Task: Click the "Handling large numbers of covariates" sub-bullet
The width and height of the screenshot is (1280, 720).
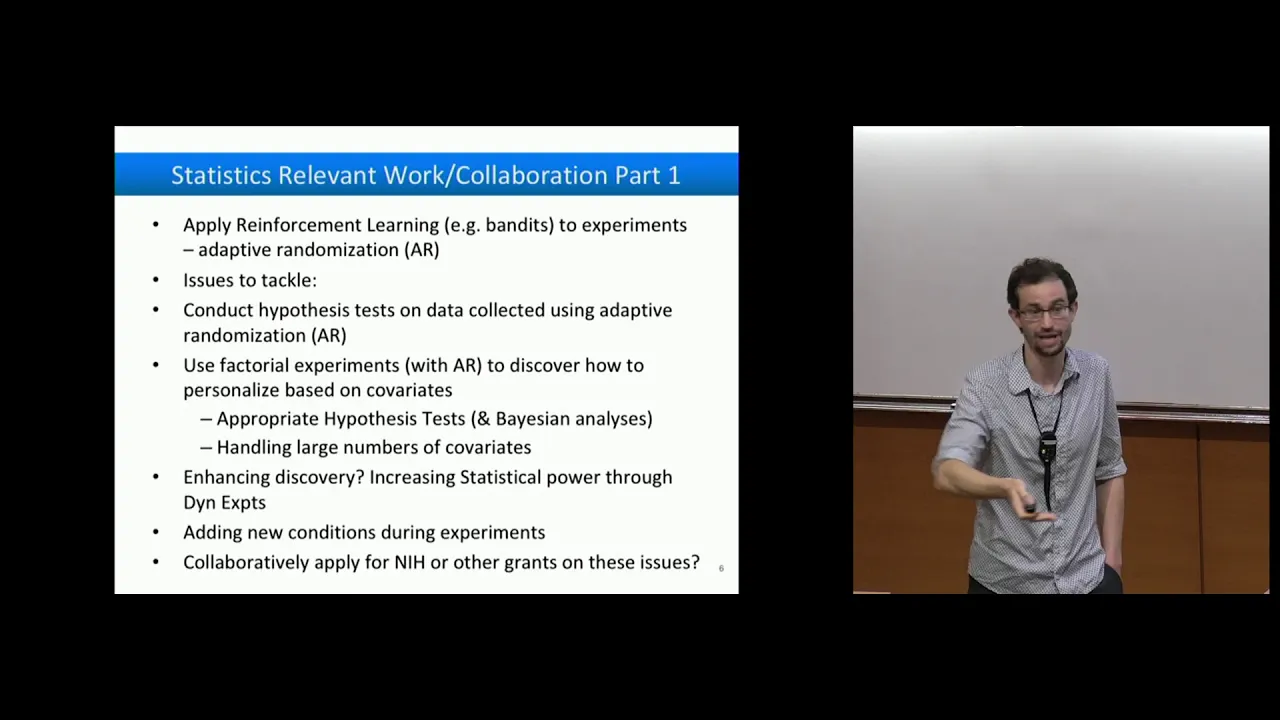Action: tap(365, 447)
